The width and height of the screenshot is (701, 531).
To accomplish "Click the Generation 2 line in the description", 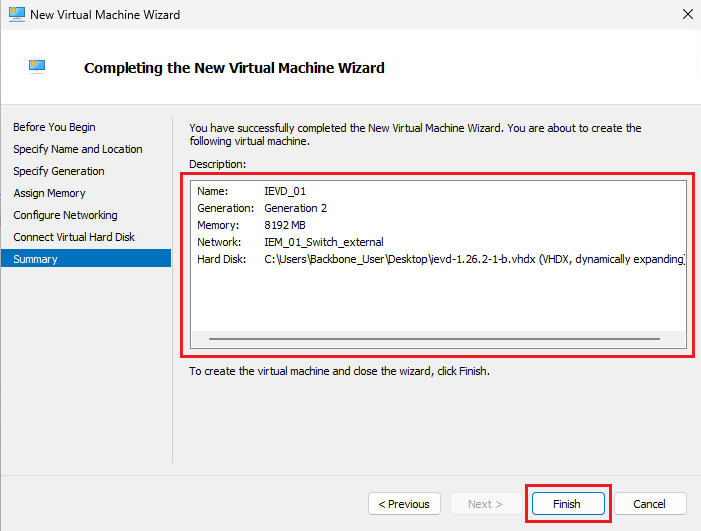I will pos(295,208).
